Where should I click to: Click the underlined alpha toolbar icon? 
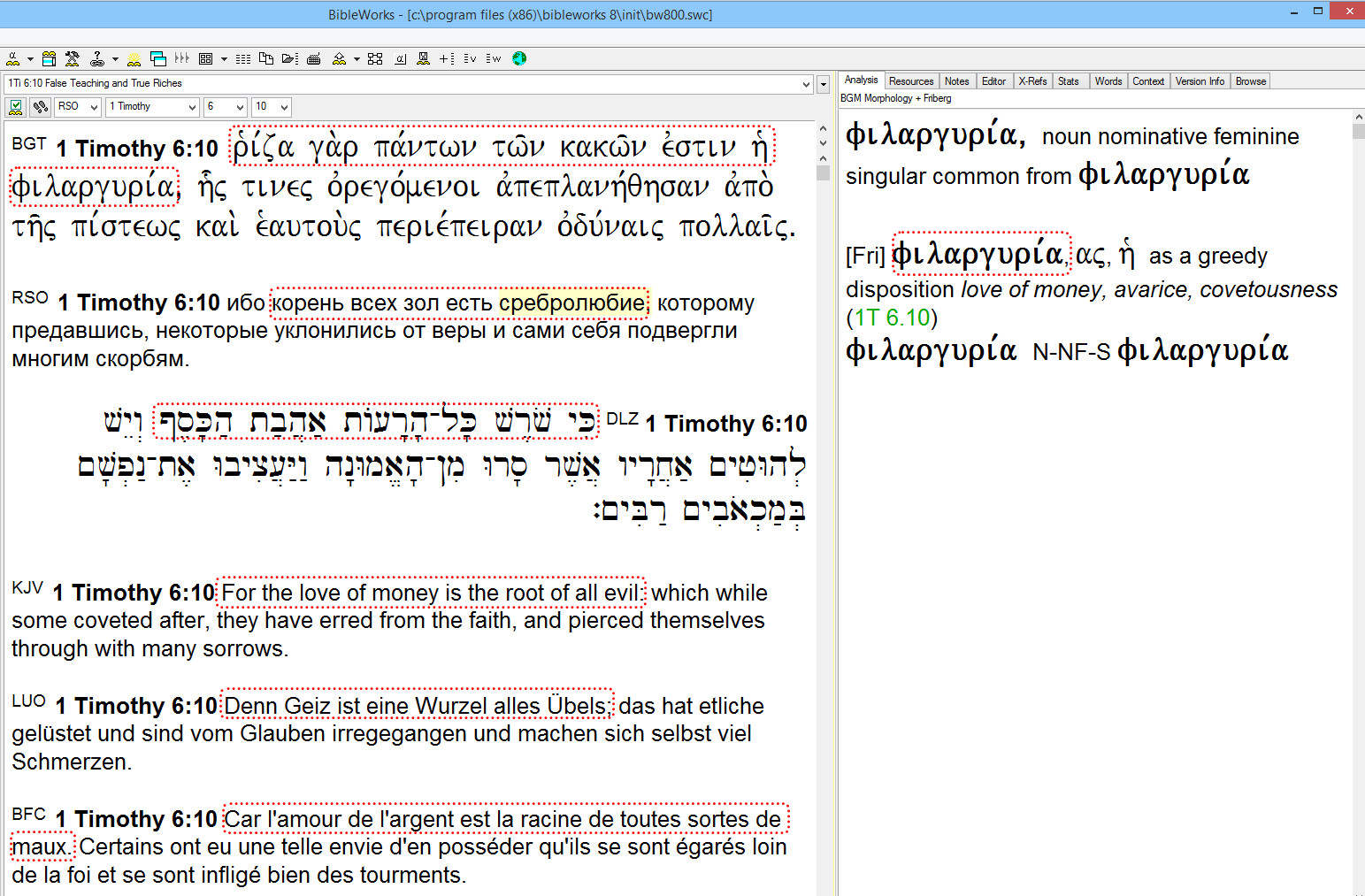pyautogui.click(x=400, y=58)
